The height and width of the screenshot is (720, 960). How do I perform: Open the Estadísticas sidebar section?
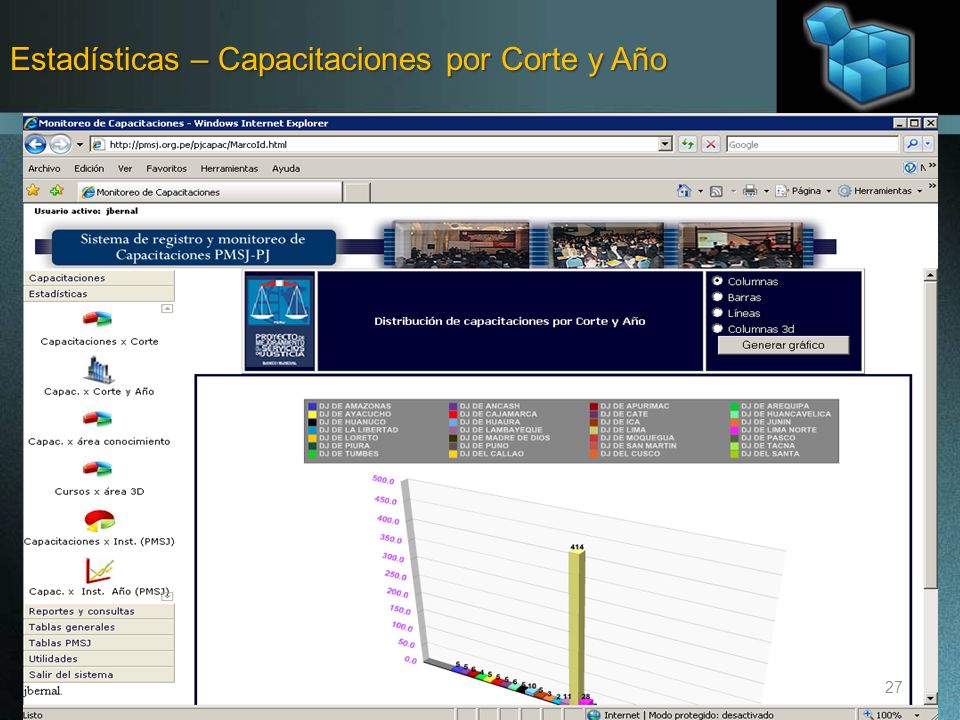coord(99,294)
